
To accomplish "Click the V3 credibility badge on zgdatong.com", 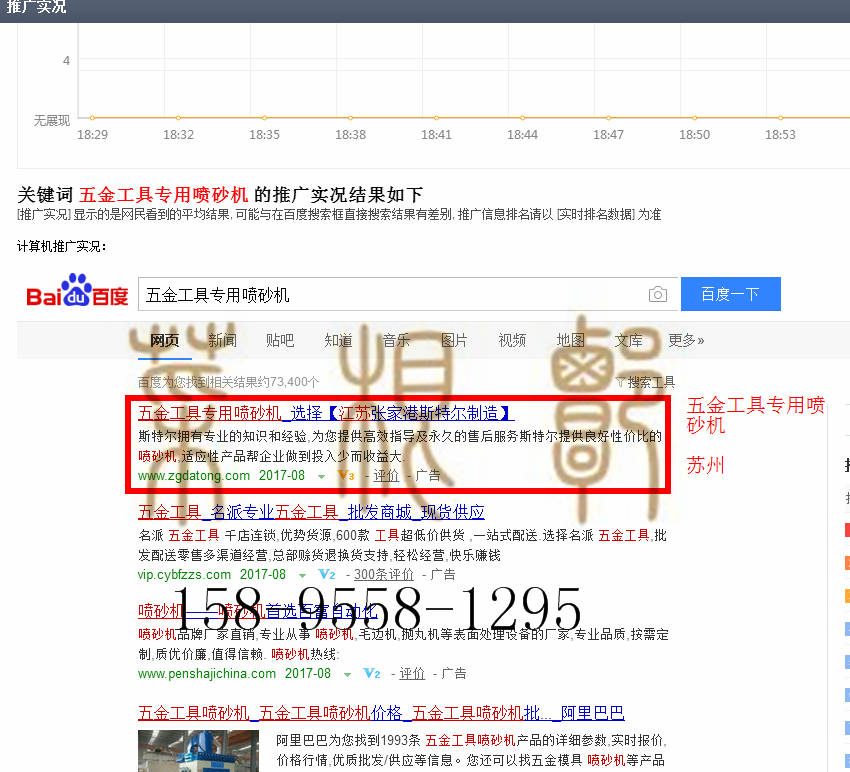I will click(346, 475).
